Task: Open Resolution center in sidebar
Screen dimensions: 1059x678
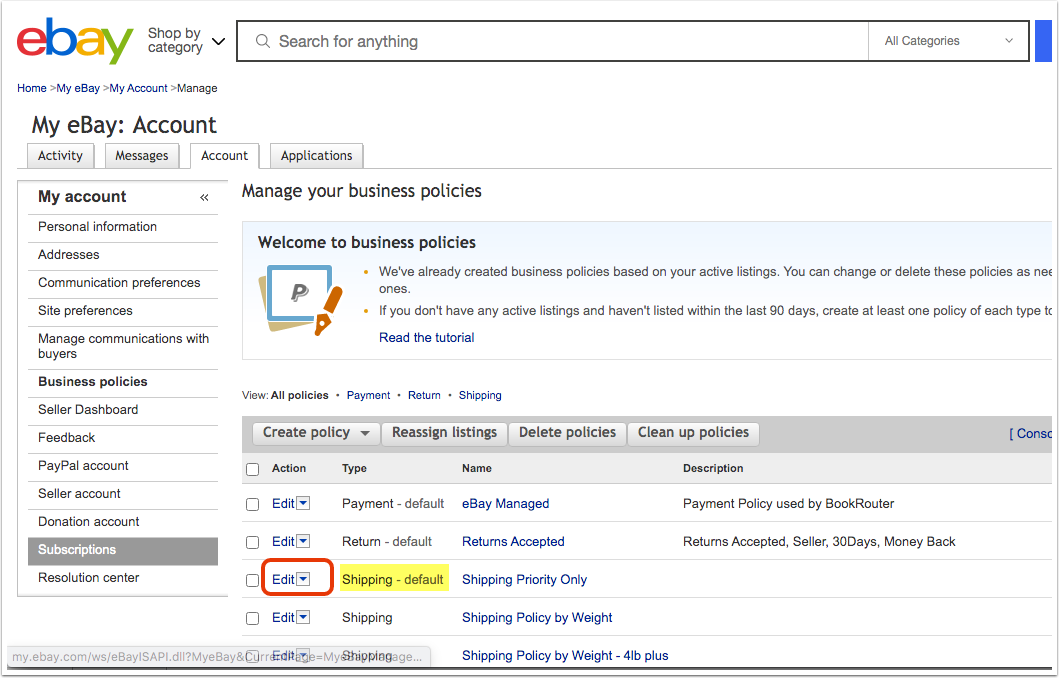Action: point(88,578)
